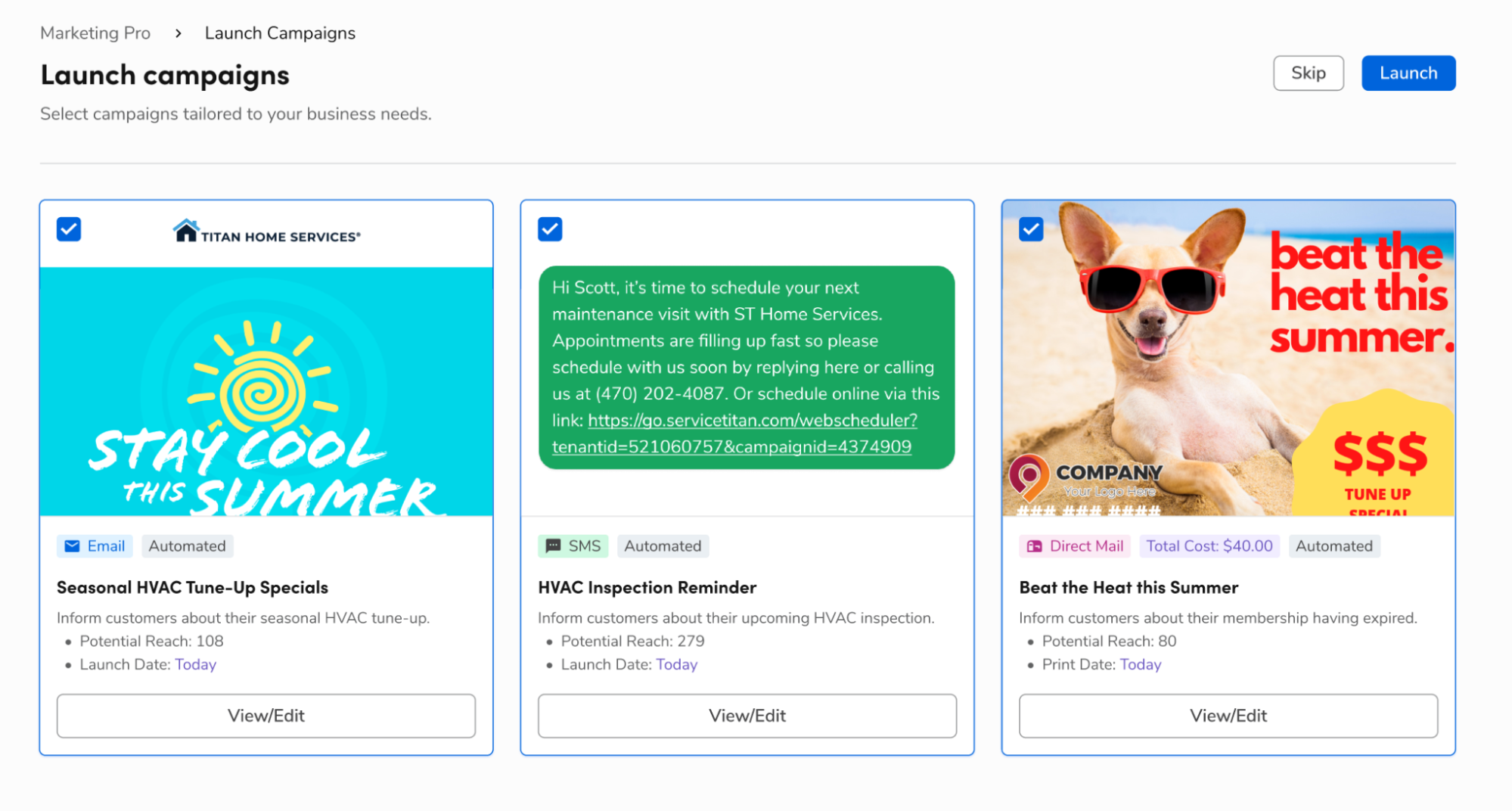Click the HVAC Inspection Reminder title

tap(647, 588)
